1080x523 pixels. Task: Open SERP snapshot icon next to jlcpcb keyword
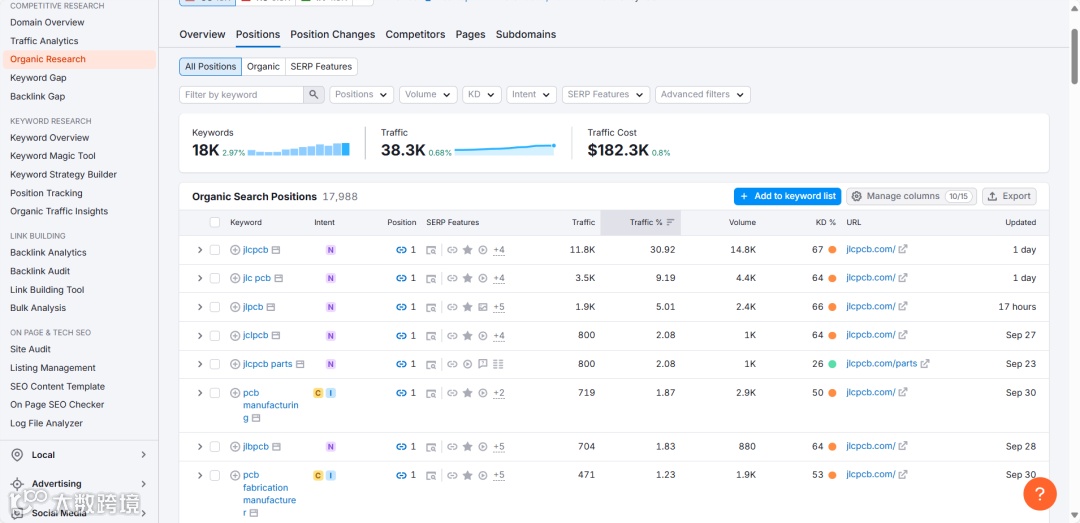[x=276, y=250]
